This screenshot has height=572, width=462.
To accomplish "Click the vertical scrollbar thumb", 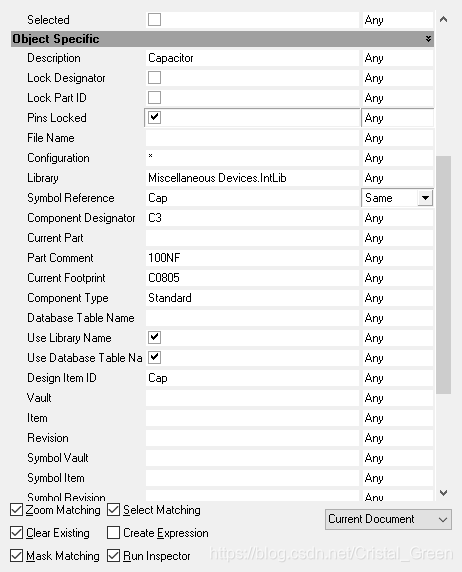I will [x=443, y=275].
